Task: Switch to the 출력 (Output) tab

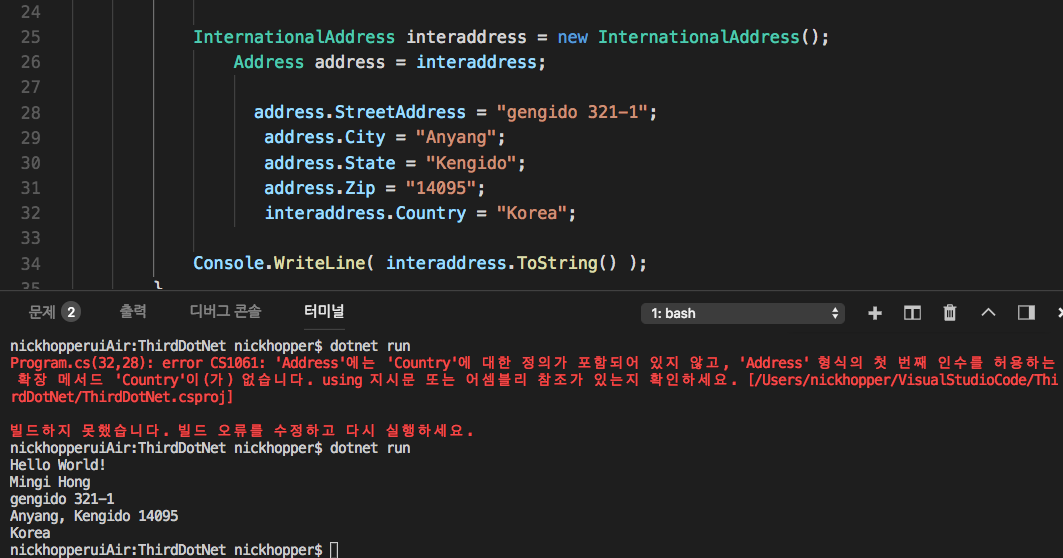Action: click(x=133, y=311)
